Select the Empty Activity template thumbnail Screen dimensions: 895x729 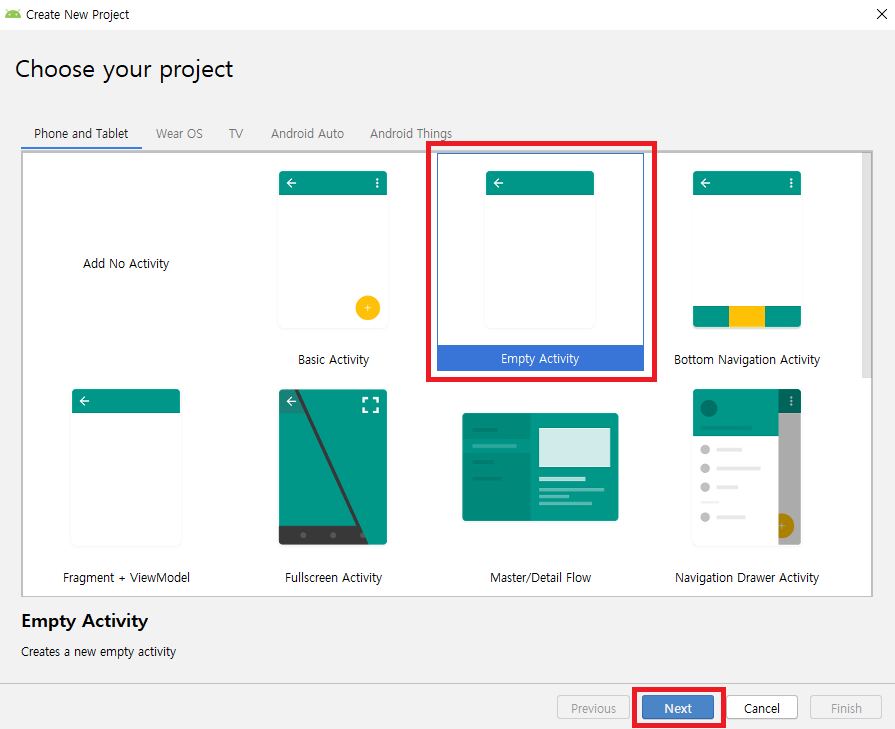[540, 249]
